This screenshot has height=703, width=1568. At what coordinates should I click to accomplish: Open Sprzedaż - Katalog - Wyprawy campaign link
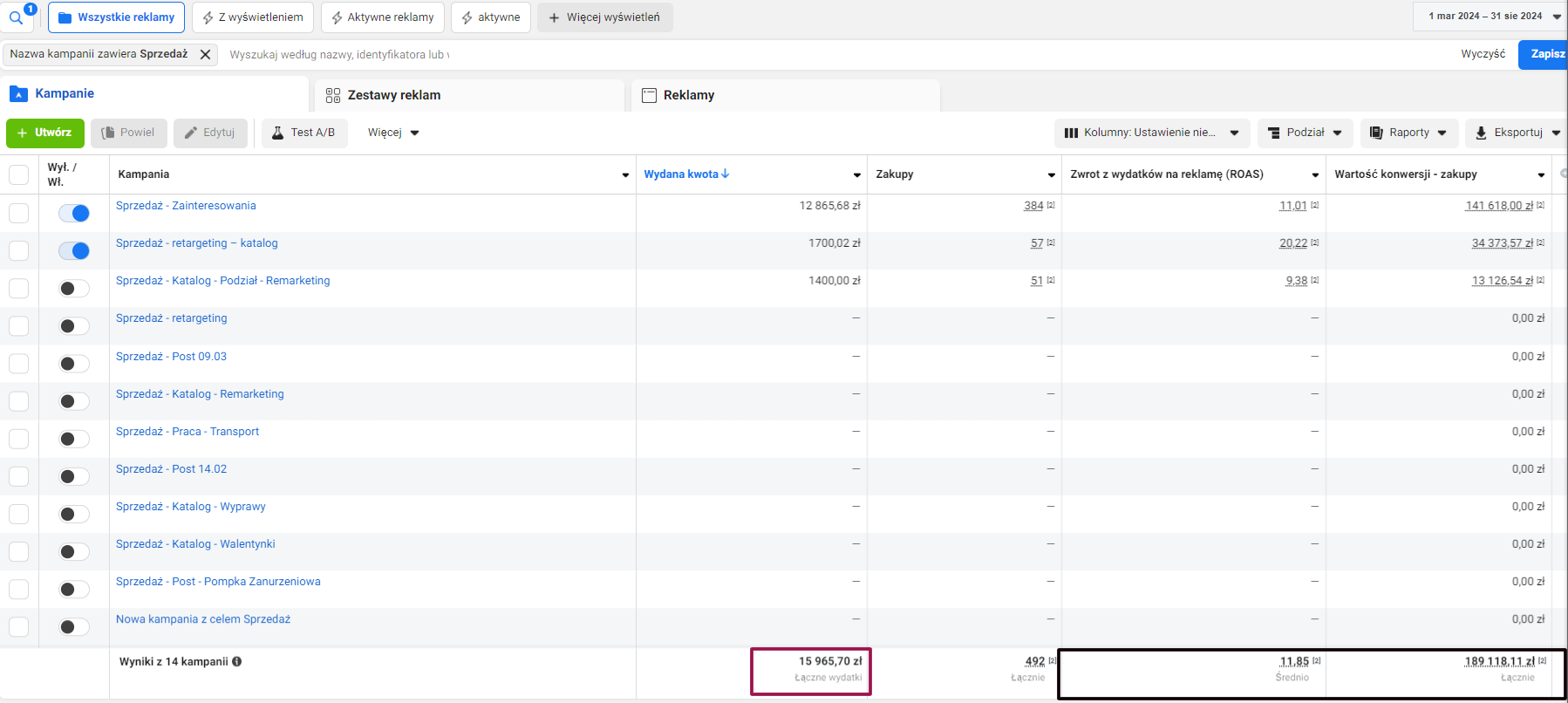click(191, 507)
